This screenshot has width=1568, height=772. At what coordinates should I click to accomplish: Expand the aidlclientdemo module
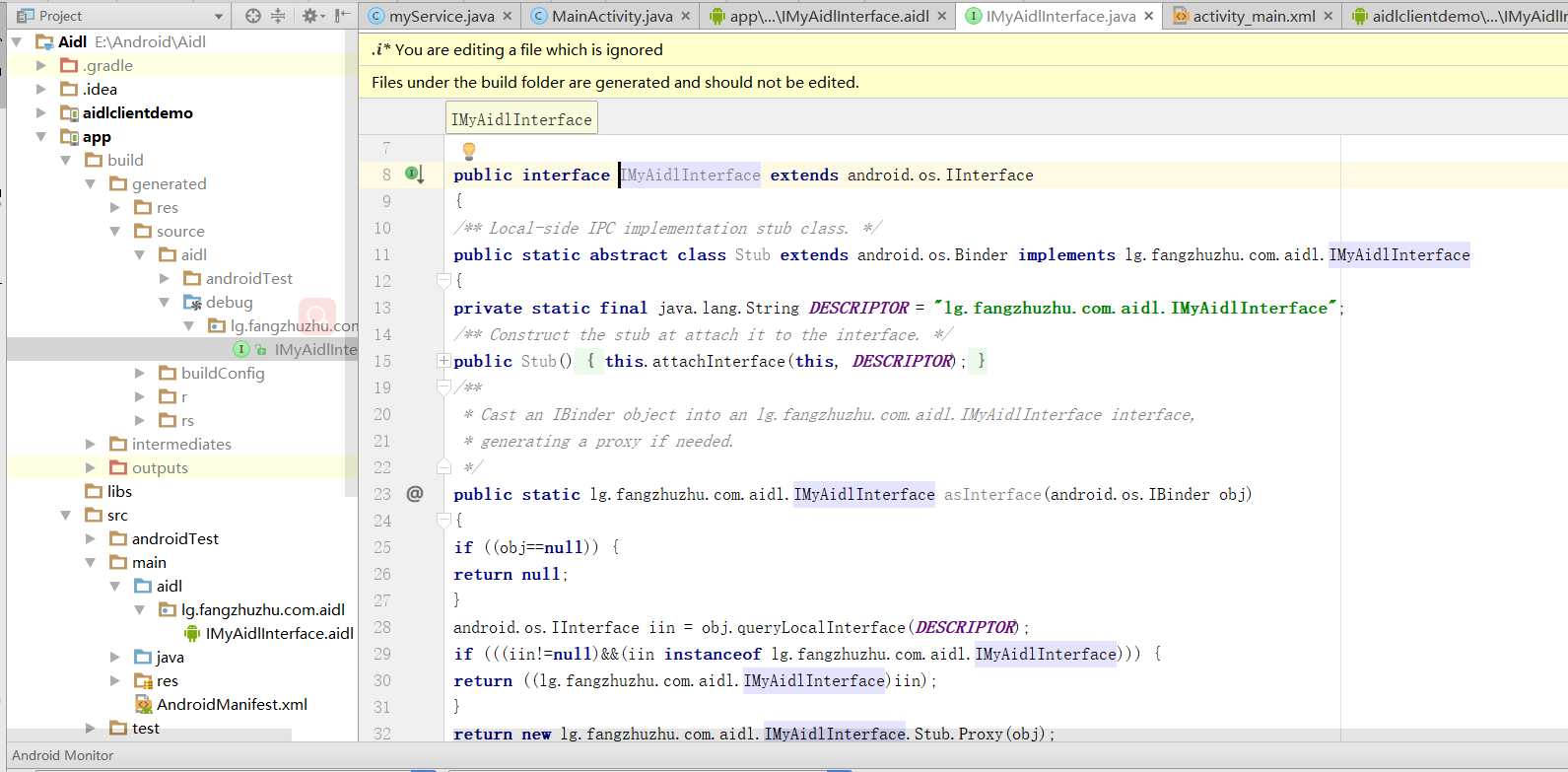click(x=41, y=112)
